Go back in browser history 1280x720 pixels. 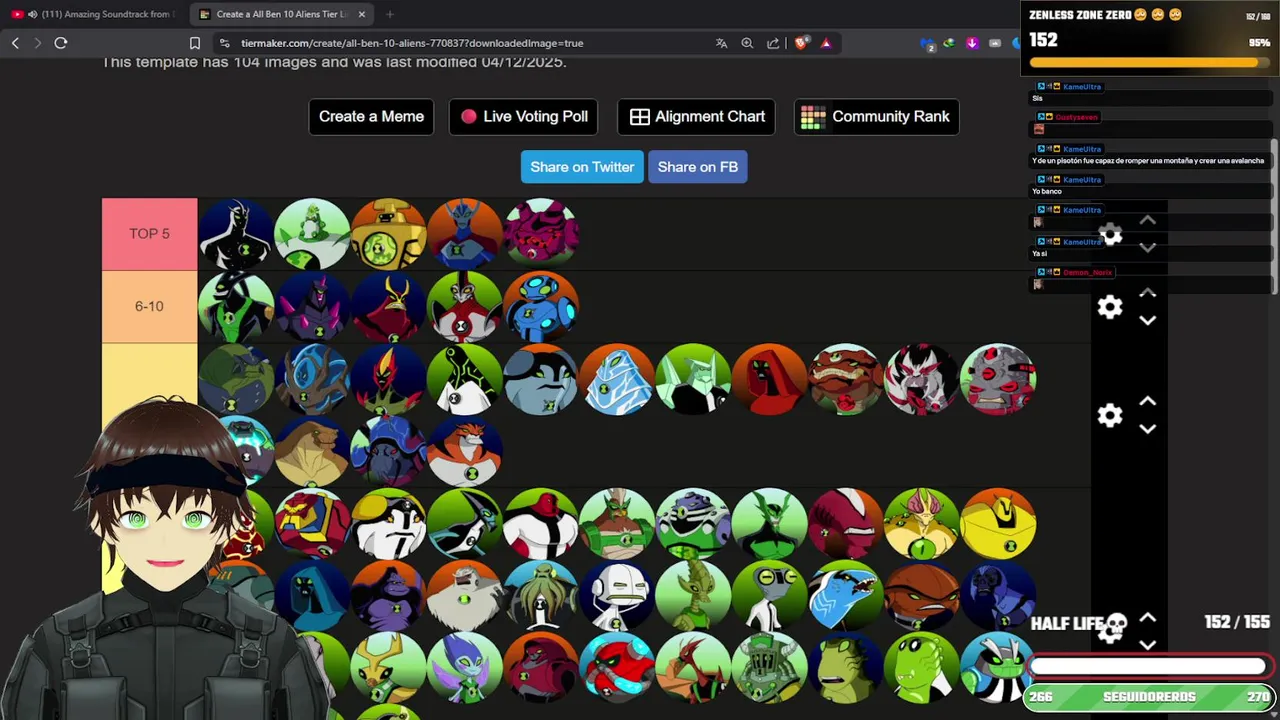[x=15, y=43]
